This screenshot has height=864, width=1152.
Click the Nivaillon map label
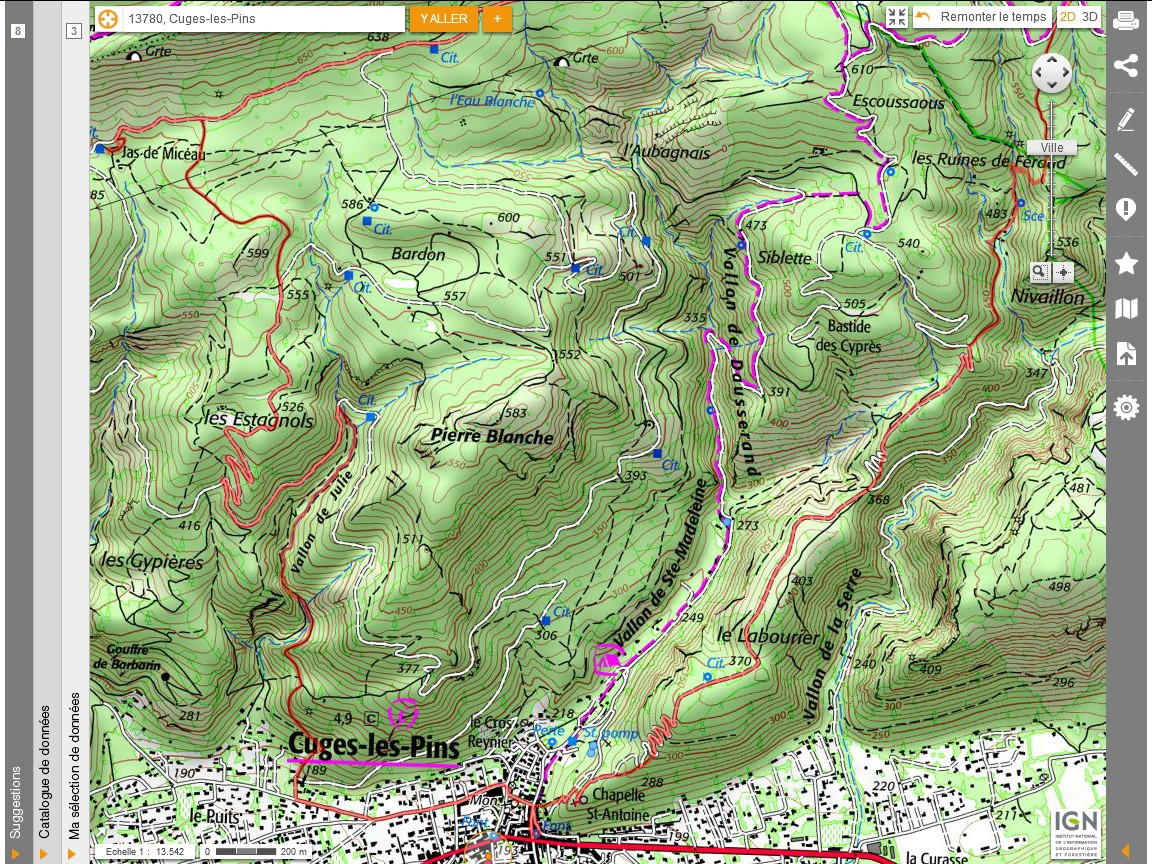(1048, 297)
